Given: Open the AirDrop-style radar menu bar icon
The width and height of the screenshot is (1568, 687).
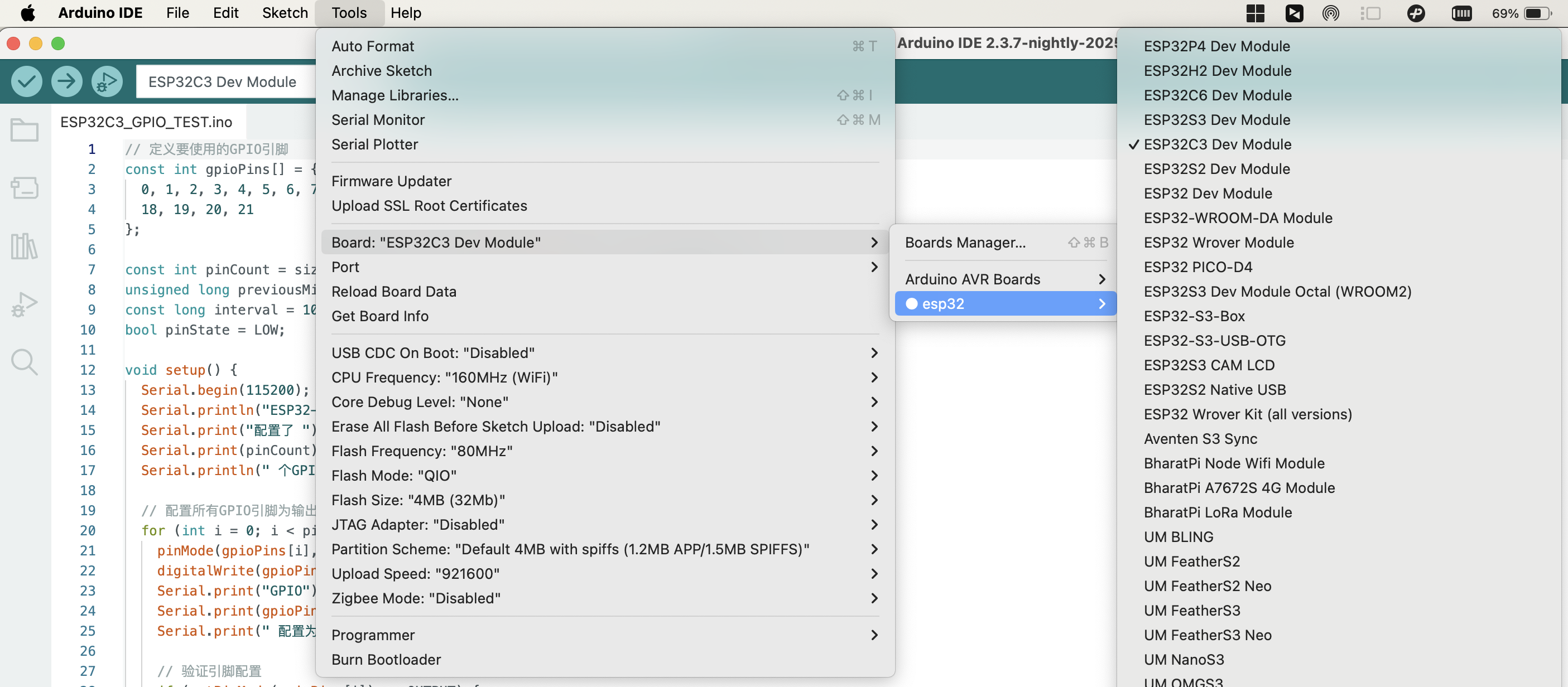Looking at the screenshot, I should (1331, 13).
